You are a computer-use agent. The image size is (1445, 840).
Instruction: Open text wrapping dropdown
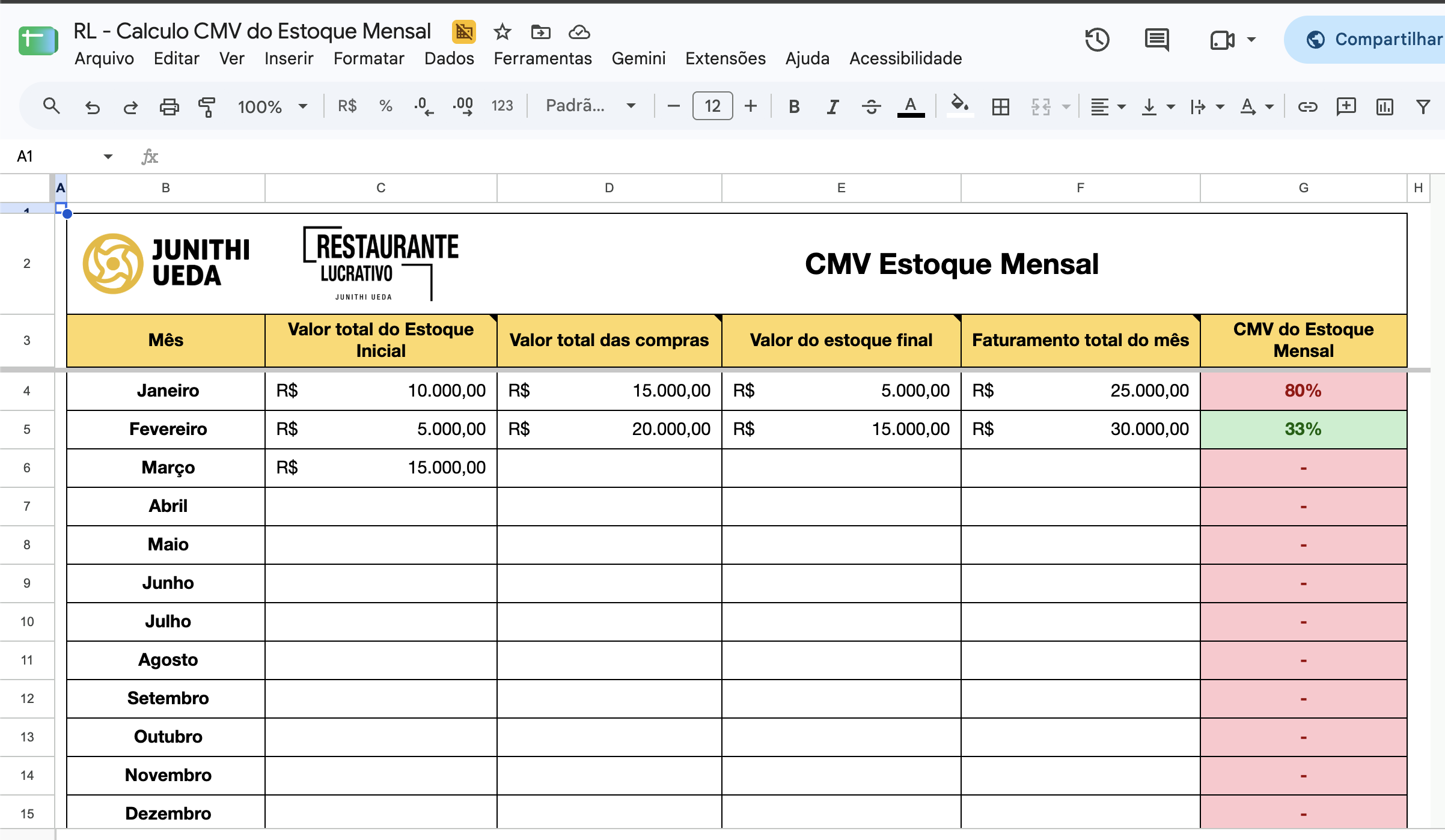[1207, 106]
